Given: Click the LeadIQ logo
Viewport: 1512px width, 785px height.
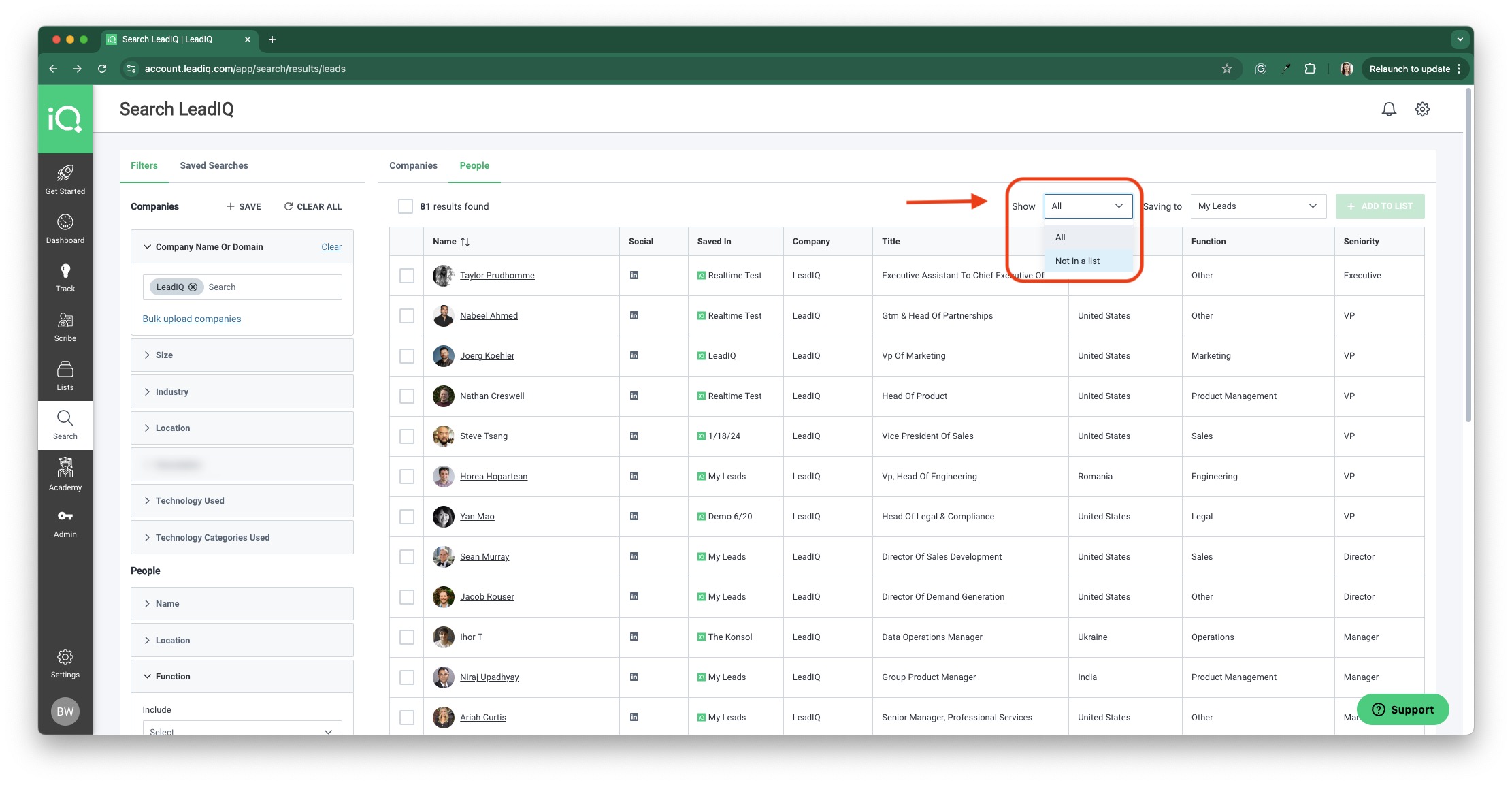Looking at the screenshot, I should [x=65, y=119].
